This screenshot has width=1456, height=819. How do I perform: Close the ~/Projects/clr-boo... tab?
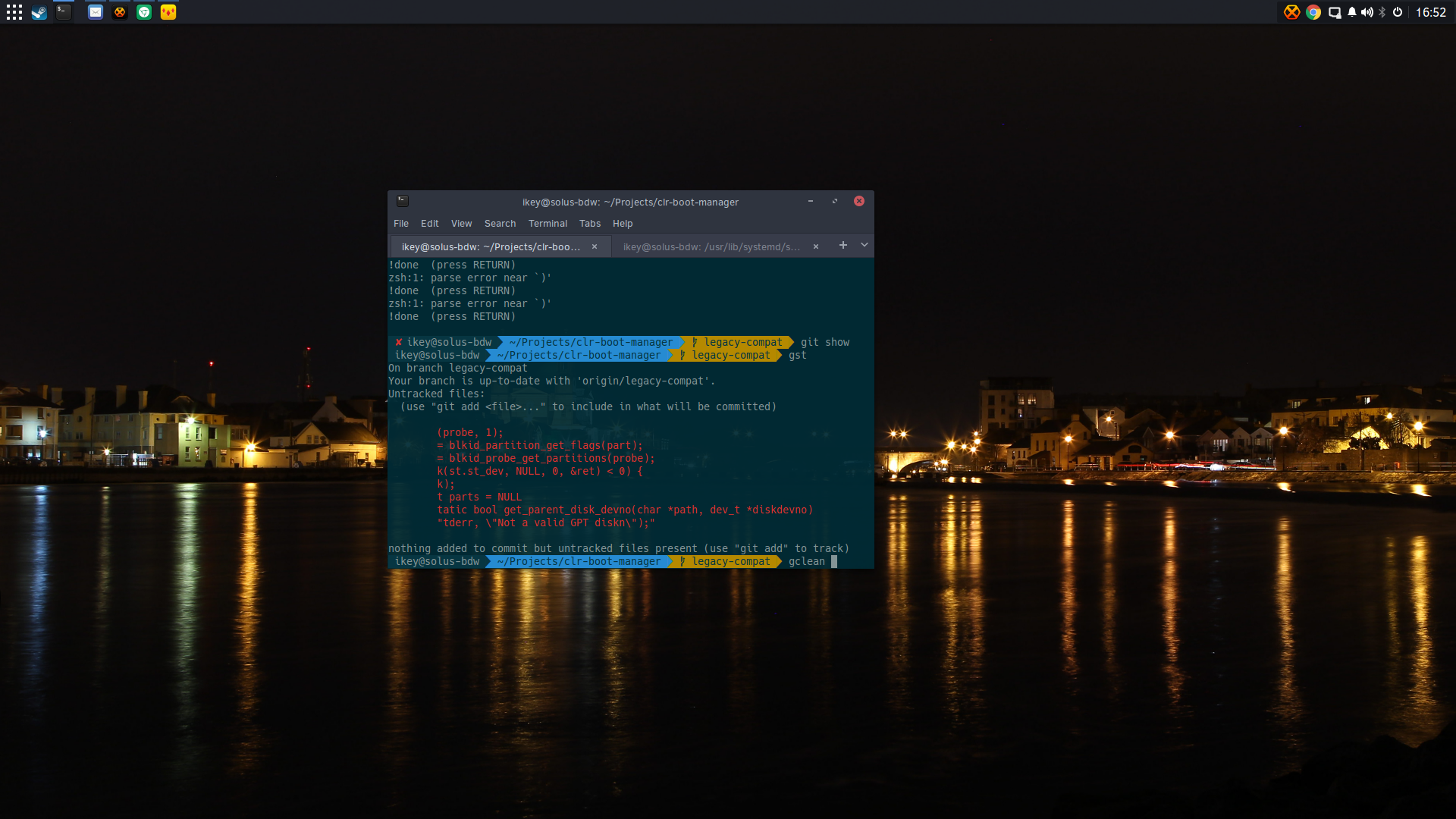[595, 246]
